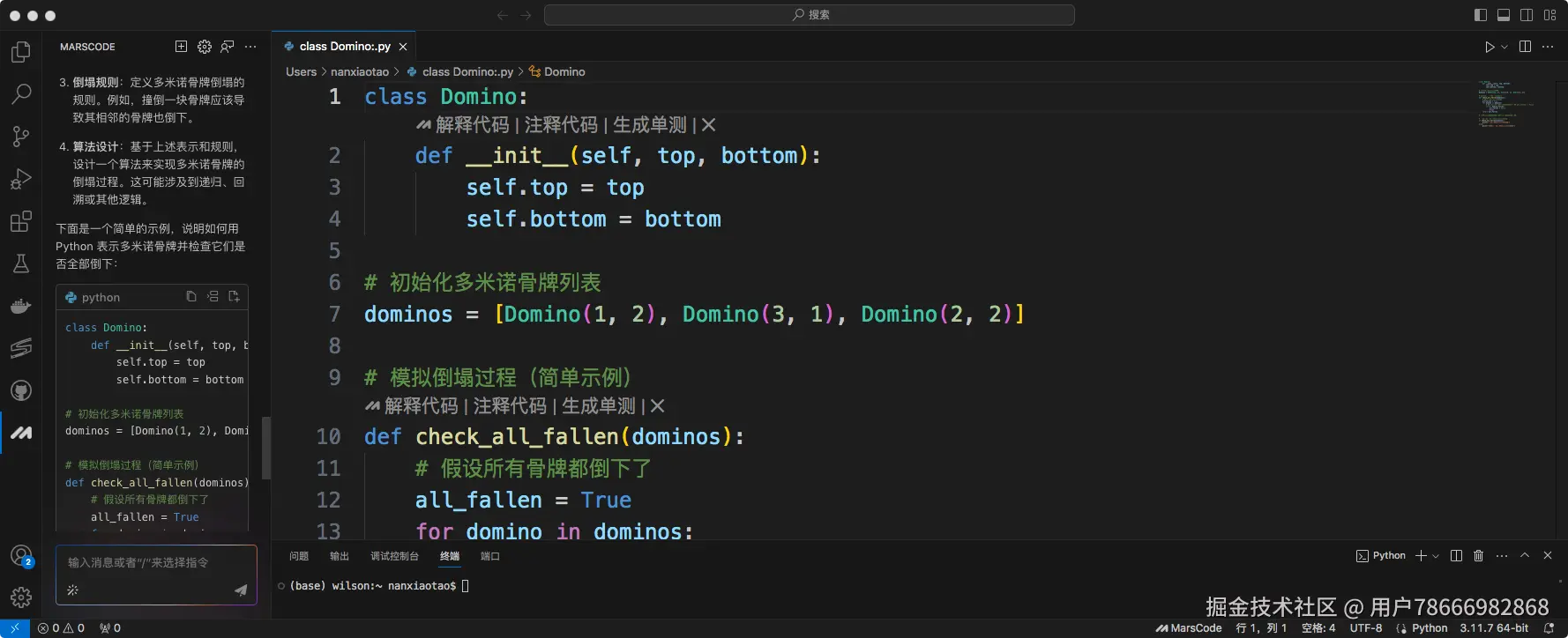Open new terminal launch profile dropdown
1568x638 pixels.
(1436, 556)
